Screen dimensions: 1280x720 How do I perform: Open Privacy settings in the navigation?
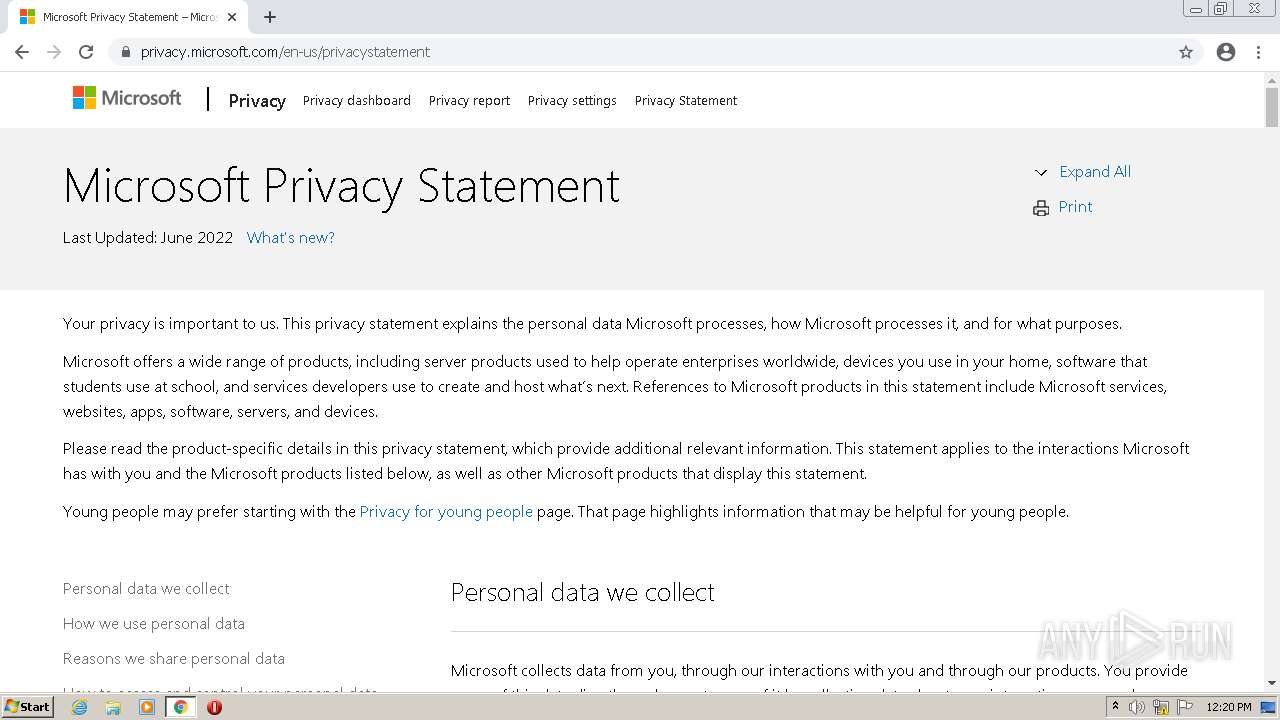pos(572,100)
